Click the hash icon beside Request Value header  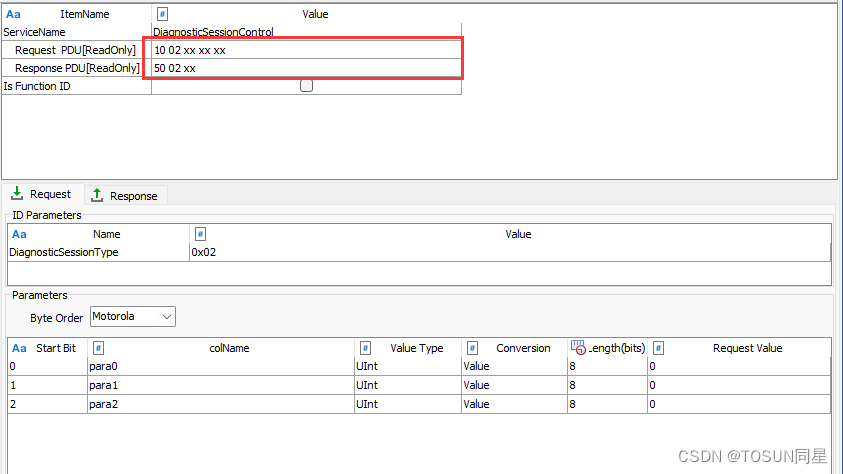[658, 348]
